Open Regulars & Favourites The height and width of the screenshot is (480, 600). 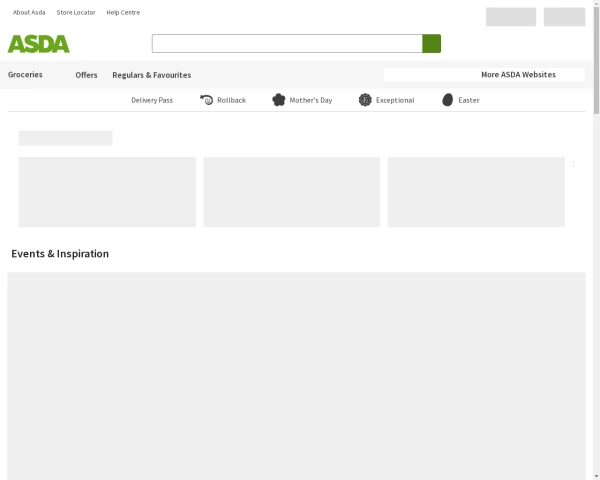pos(152,75)
